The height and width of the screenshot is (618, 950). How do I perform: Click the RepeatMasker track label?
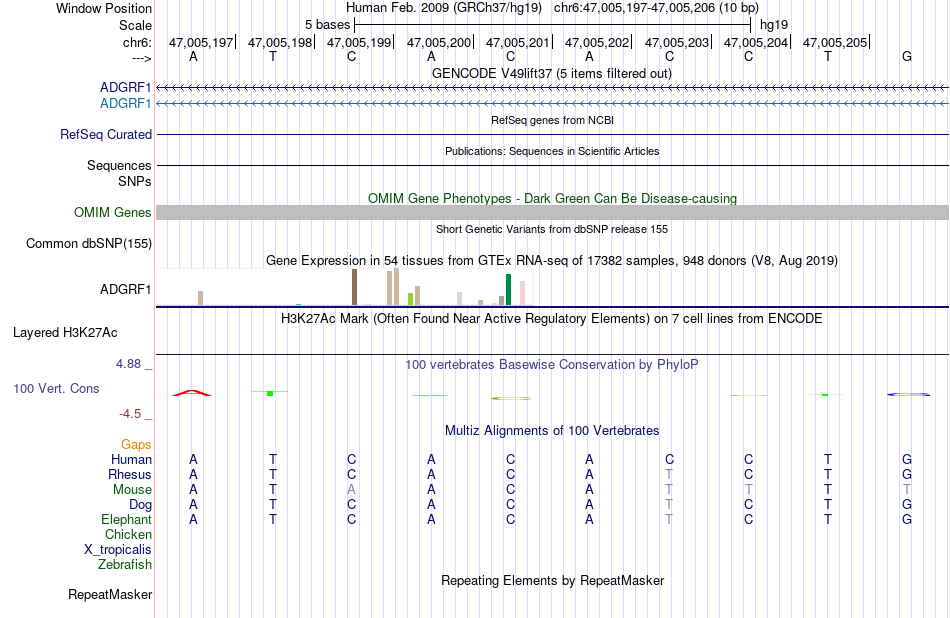click(x=110, y=594)
